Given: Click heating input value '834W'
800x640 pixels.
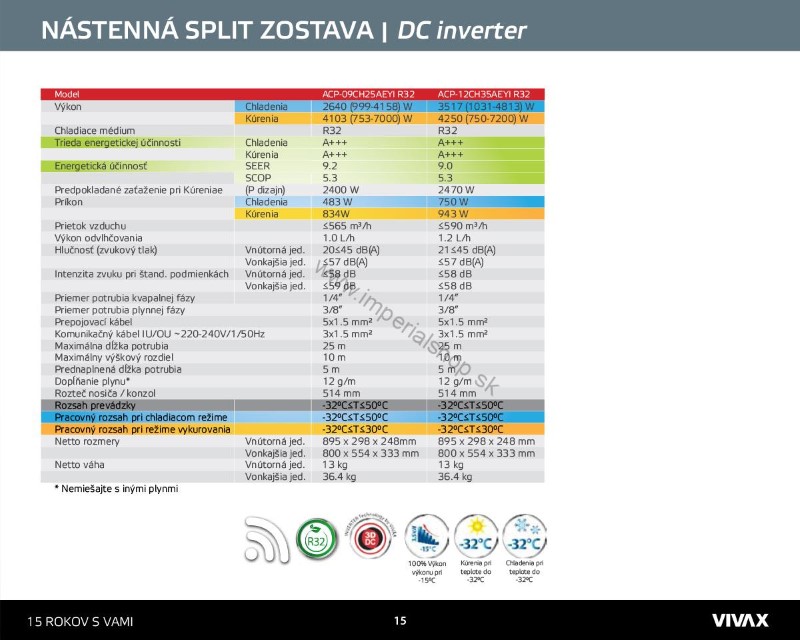Looking at the screenshot, I should tap(336, 214).
